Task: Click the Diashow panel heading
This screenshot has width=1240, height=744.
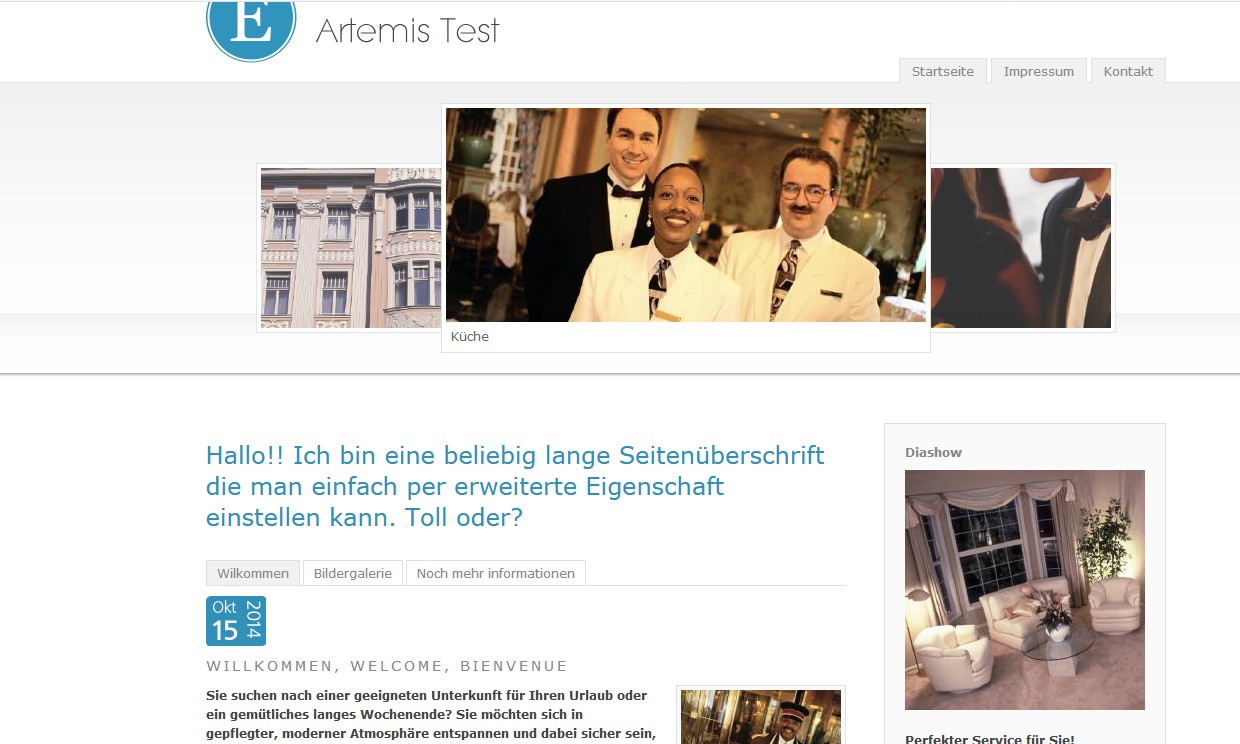Action: click(x=932, y=451)
